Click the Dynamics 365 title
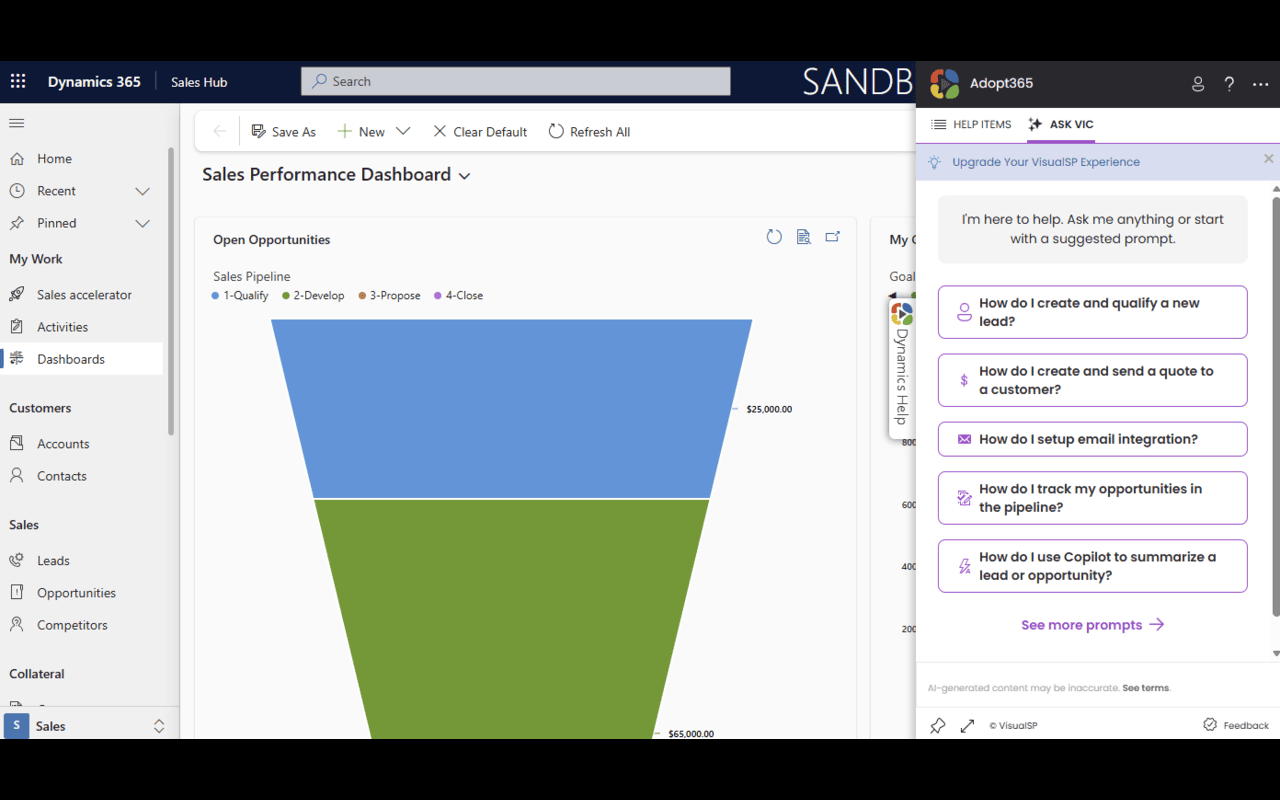Image resolution: width=1280 pixels, height=800 pixels. tap(94, 82)
